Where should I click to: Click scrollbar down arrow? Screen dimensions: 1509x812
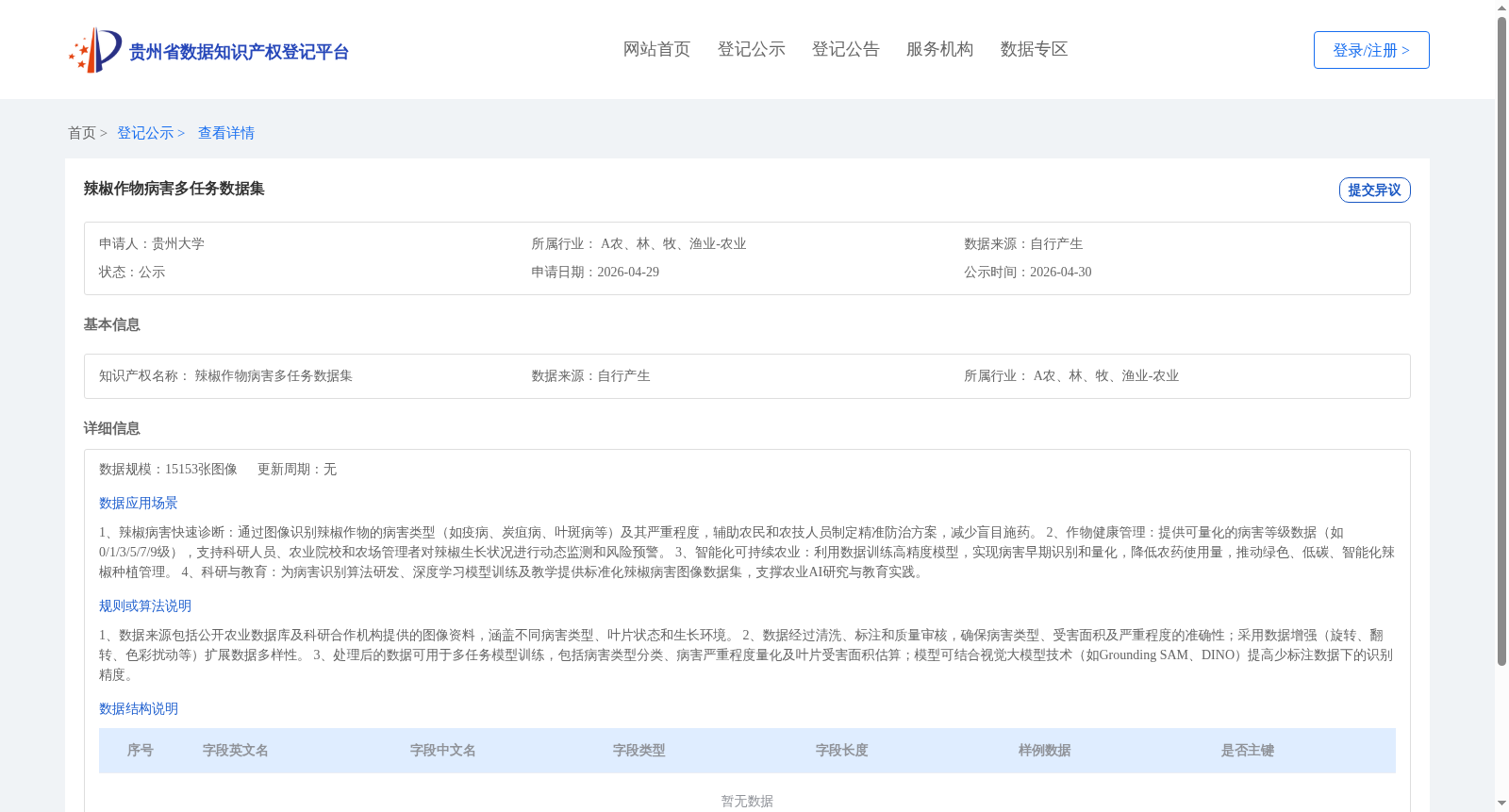1501,804
